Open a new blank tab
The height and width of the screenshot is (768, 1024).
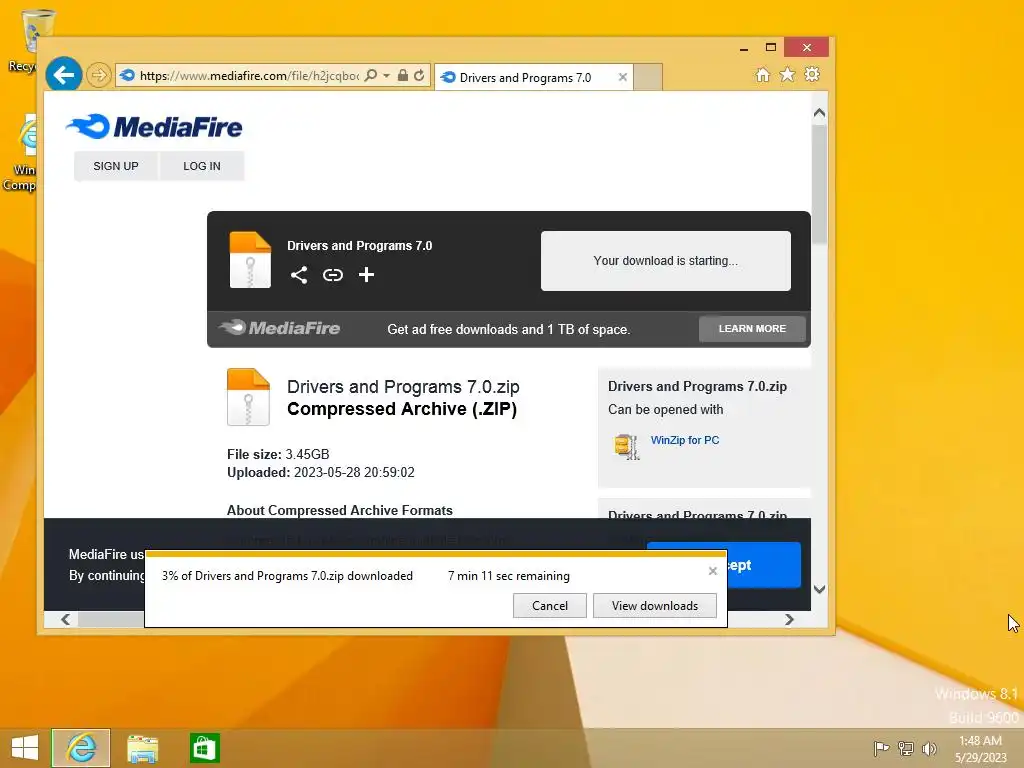coord(648,77)
